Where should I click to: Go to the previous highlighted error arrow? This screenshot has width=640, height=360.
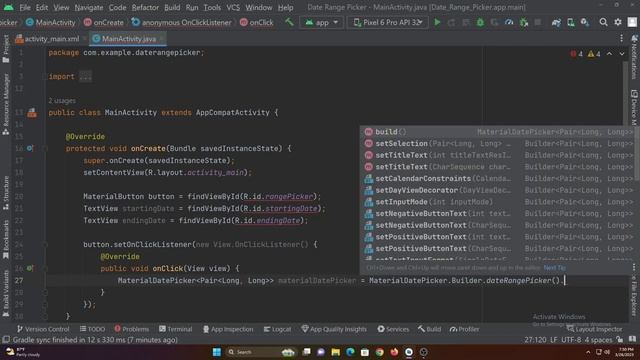tap(609, 53)
